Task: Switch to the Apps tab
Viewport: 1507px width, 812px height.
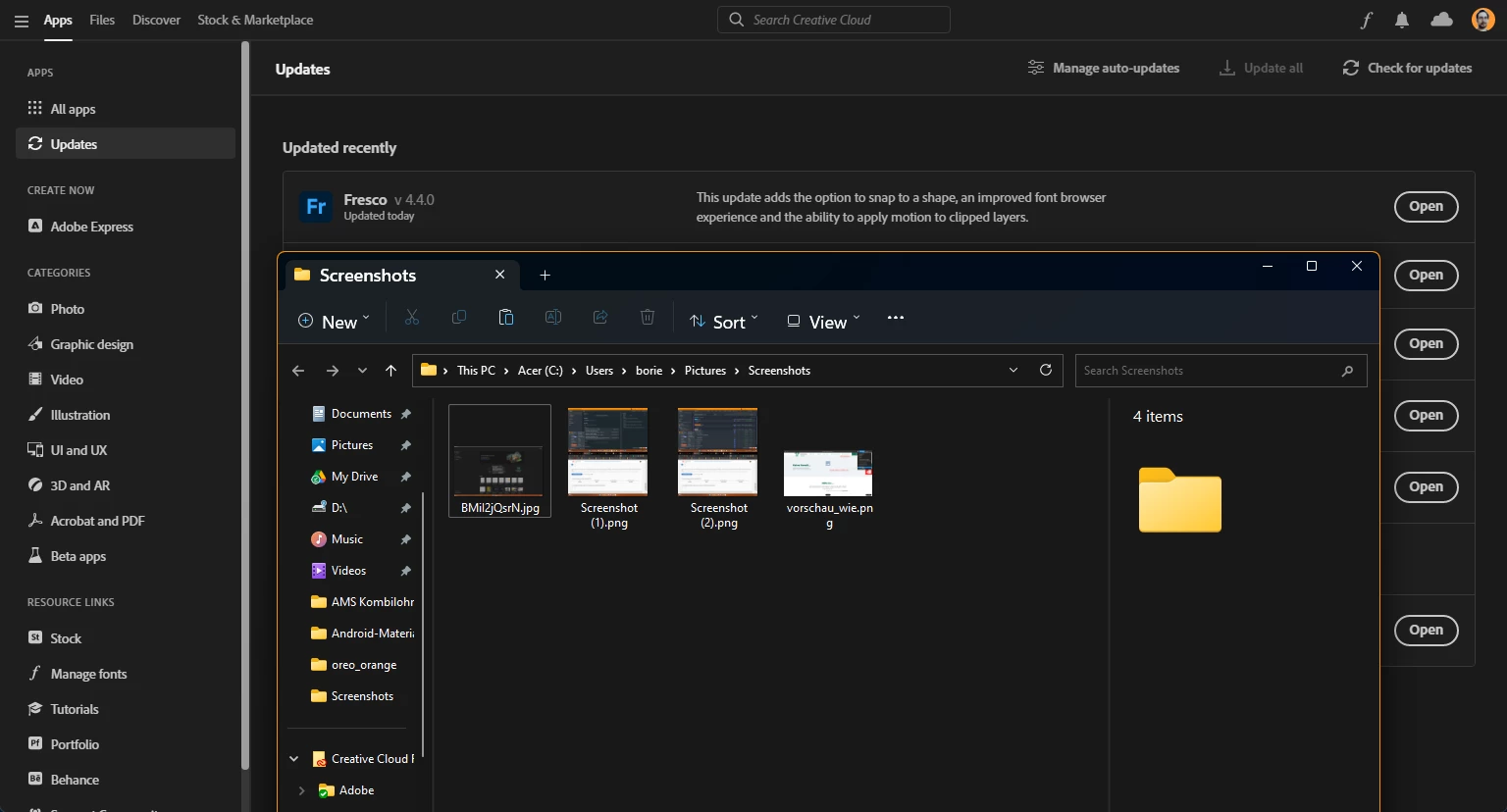Action: click(x=58, y=20)
